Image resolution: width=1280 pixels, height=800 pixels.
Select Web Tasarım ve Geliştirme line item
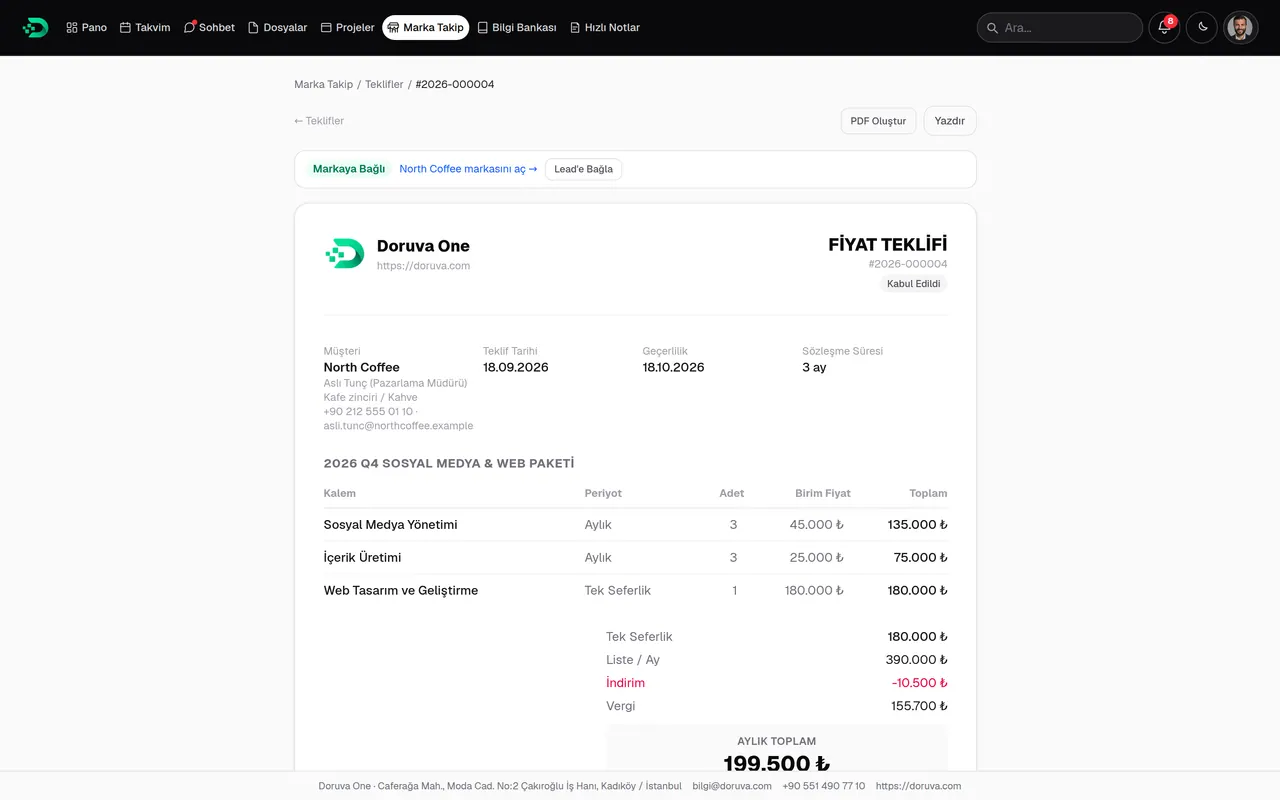[x=401, y=591]
